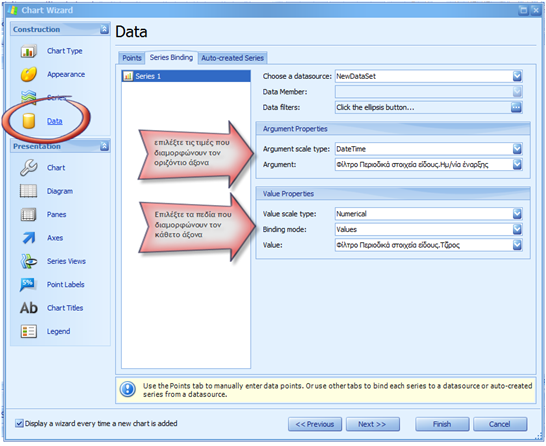Viewport: 546px width, 446px height.
Task: Open the Chart Type icon in Construction
Action: tap(29, 51)
